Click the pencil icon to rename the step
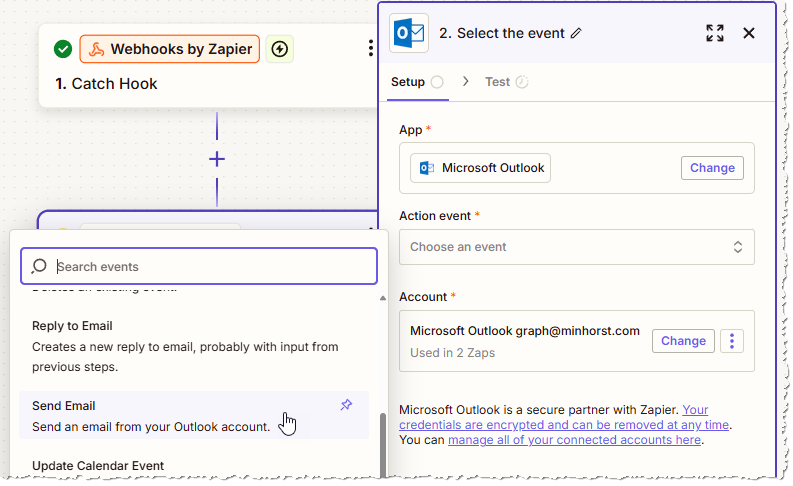793x486 pixels. [576, 33]
